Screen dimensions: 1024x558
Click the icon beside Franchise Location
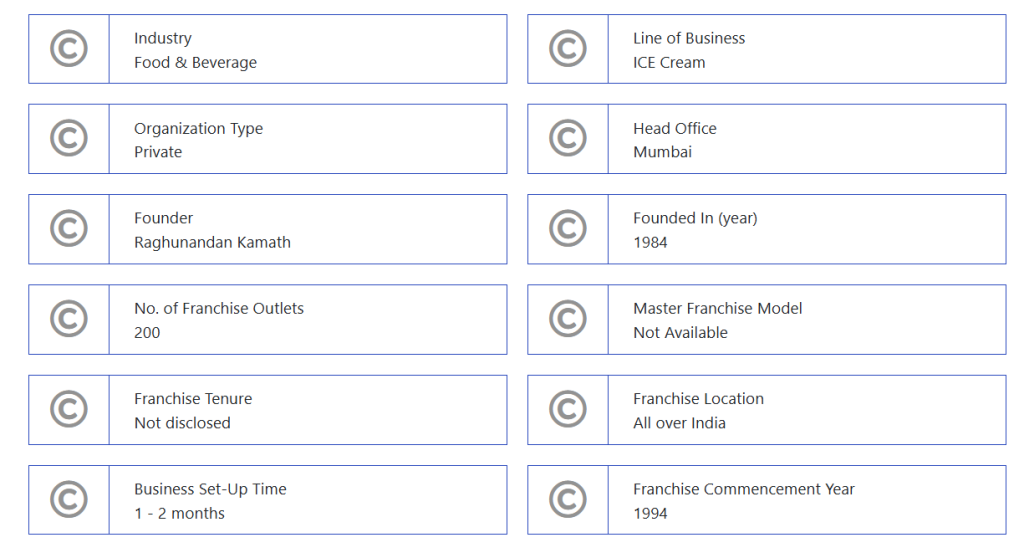pyautogui.click(x=568, y=409)
